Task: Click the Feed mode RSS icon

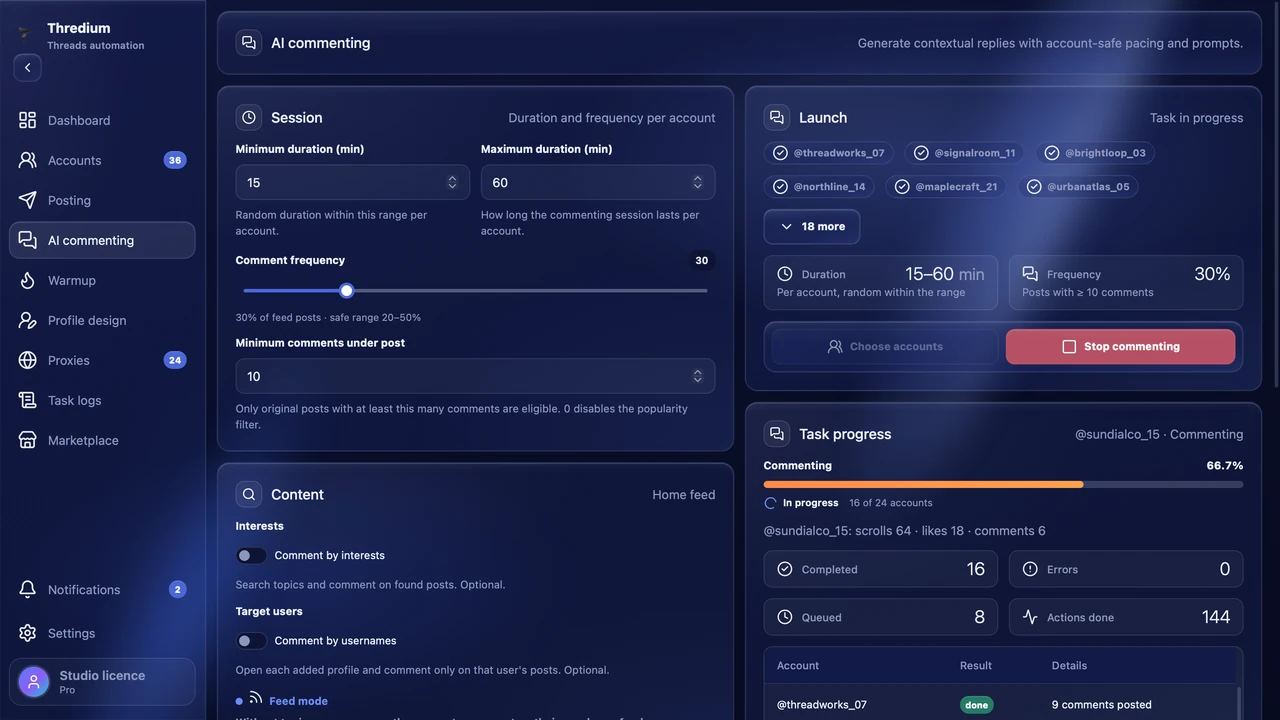Action: 256,698
